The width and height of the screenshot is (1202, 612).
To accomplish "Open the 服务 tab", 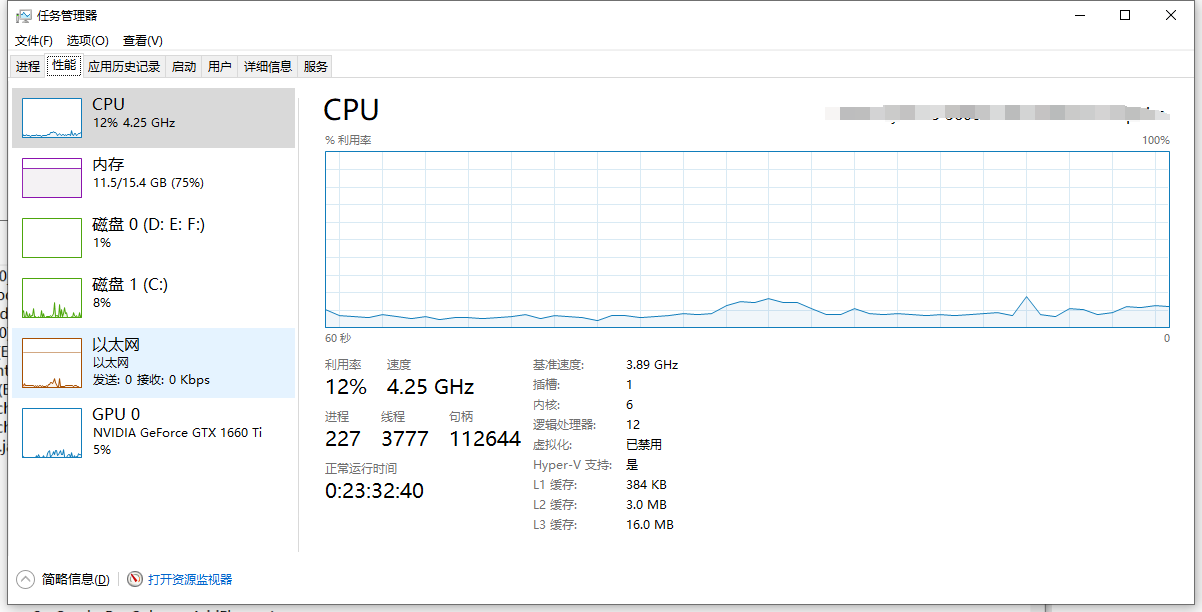I will click(x=316, y=67).
